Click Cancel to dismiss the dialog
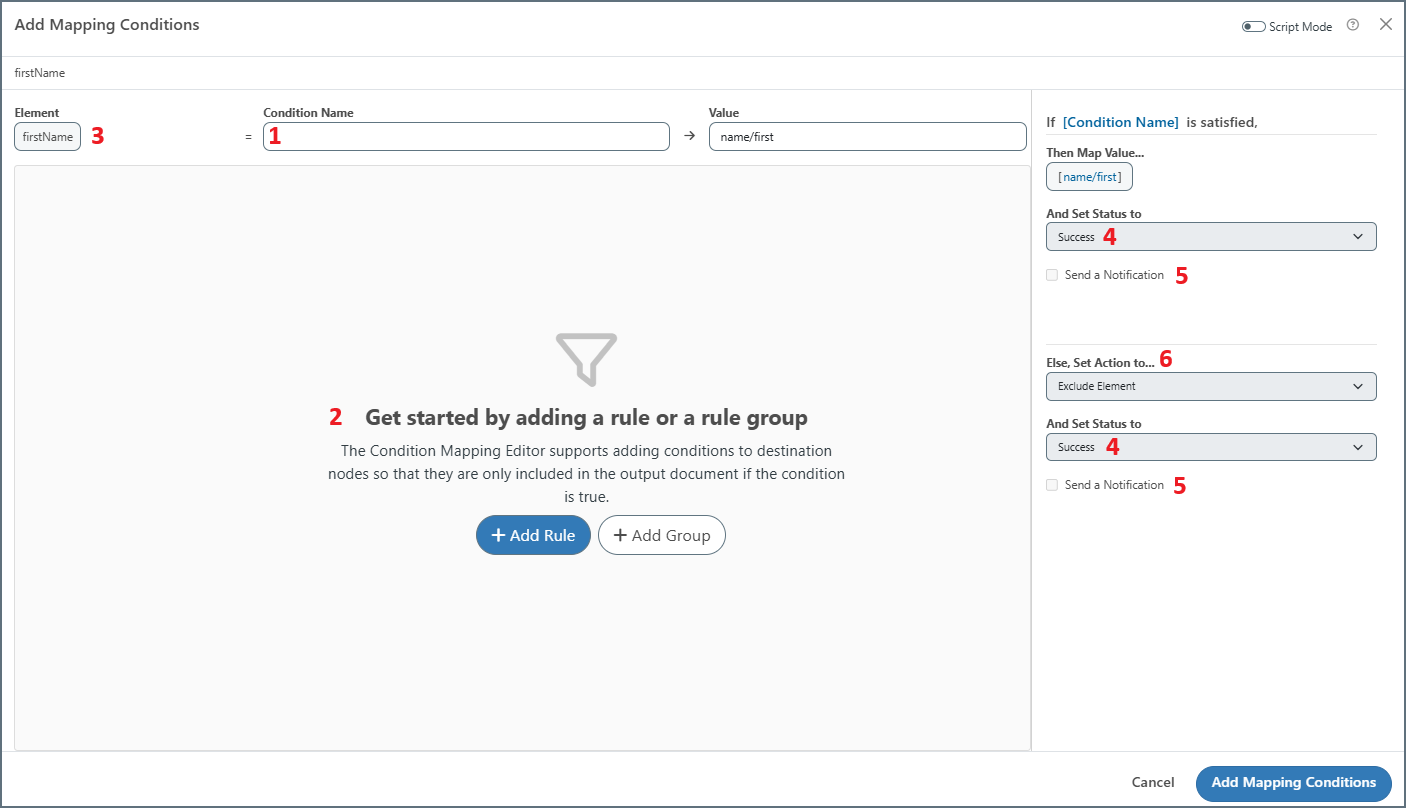 [x=1152, y=783]
